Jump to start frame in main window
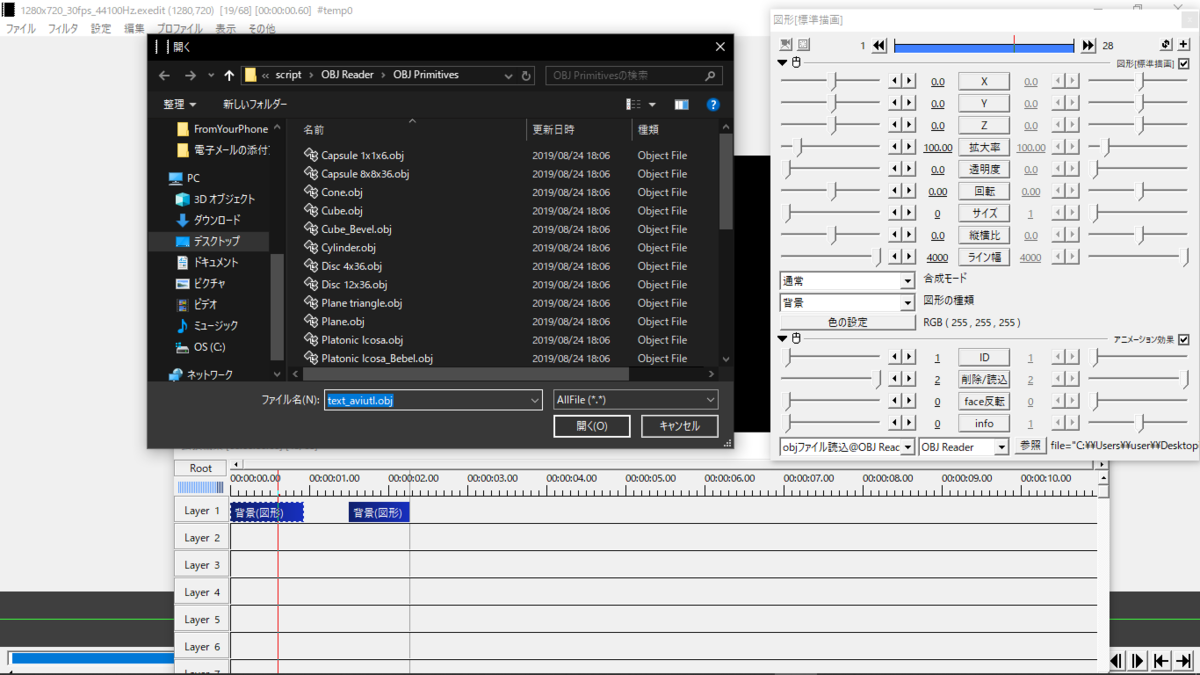The width and height of the screenshot is (1200, 675). pos(1161,661)
